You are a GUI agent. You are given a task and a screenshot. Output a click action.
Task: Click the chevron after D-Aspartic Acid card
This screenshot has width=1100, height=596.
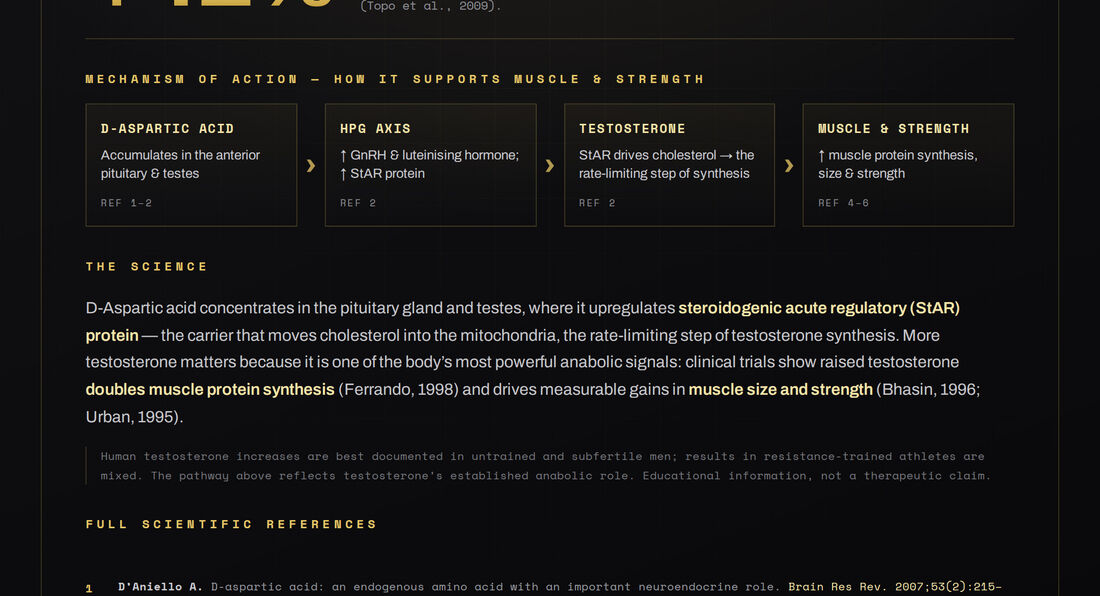coord(311,165)
